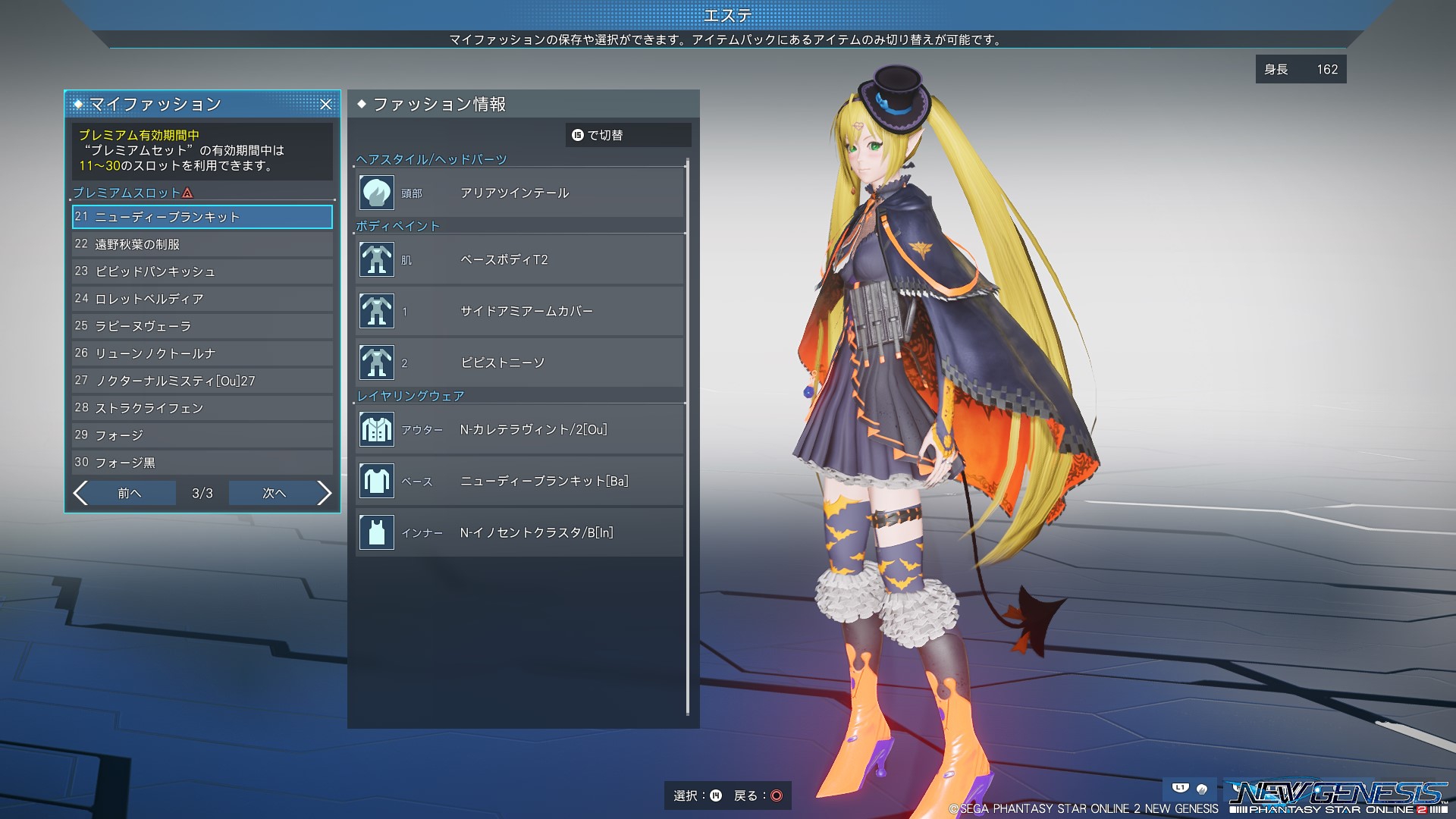The height and width of the screenshot is (819, 1456).
Task: Click the N-イノセントクラスタ/B[In] inner entry
Action: (520, 532)
